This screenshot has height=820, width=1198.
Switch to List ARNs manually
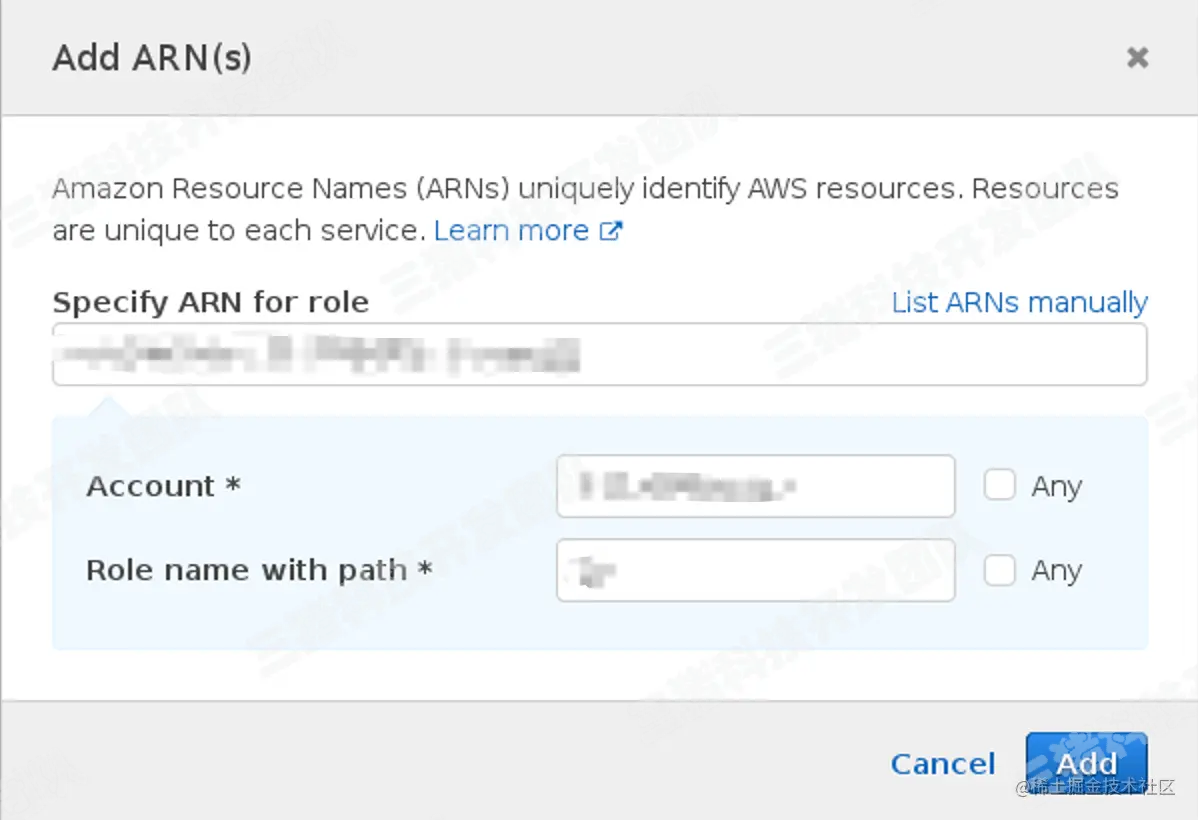click(x=1019, y=302)
